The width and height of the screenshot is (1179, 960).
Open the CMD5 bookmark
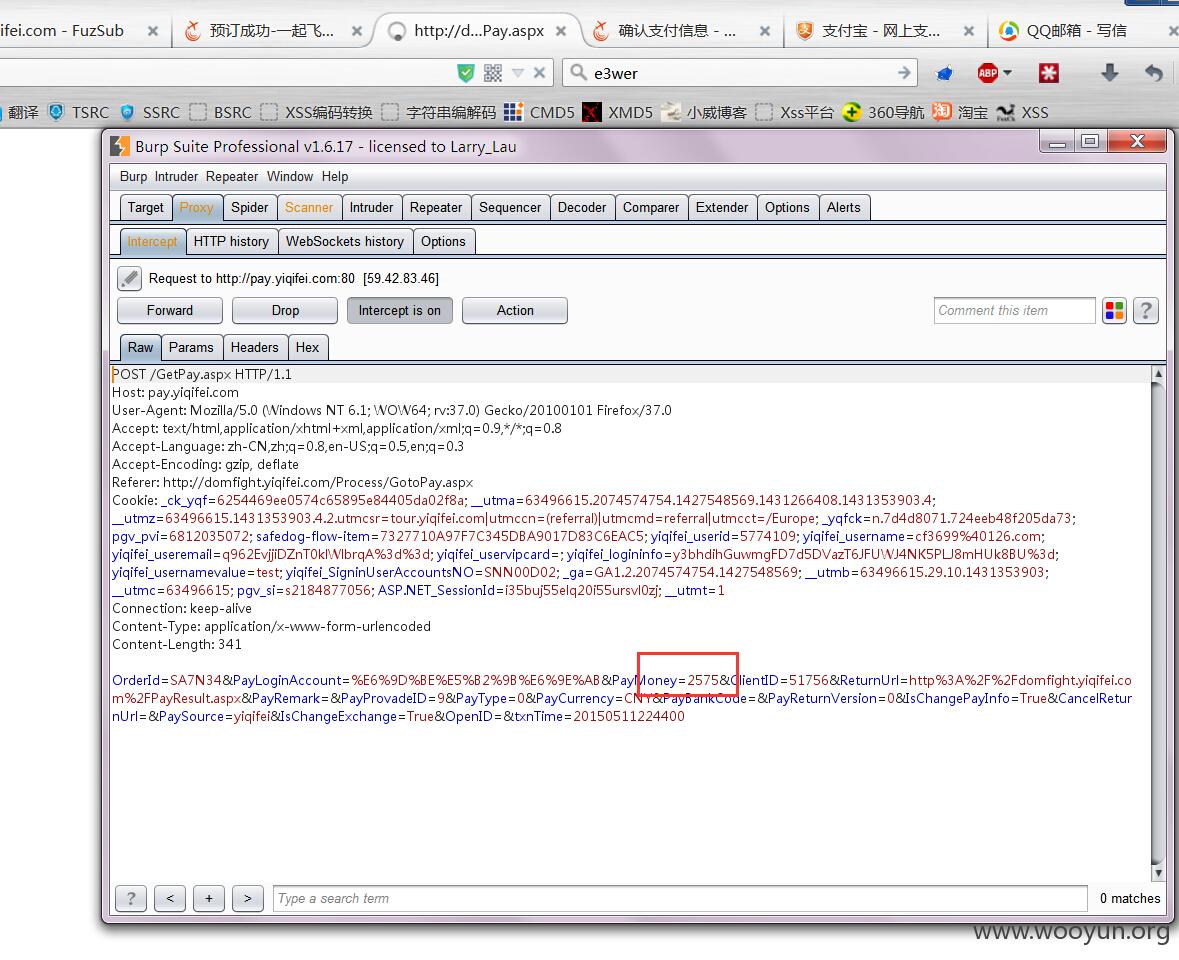pos(539,112)
